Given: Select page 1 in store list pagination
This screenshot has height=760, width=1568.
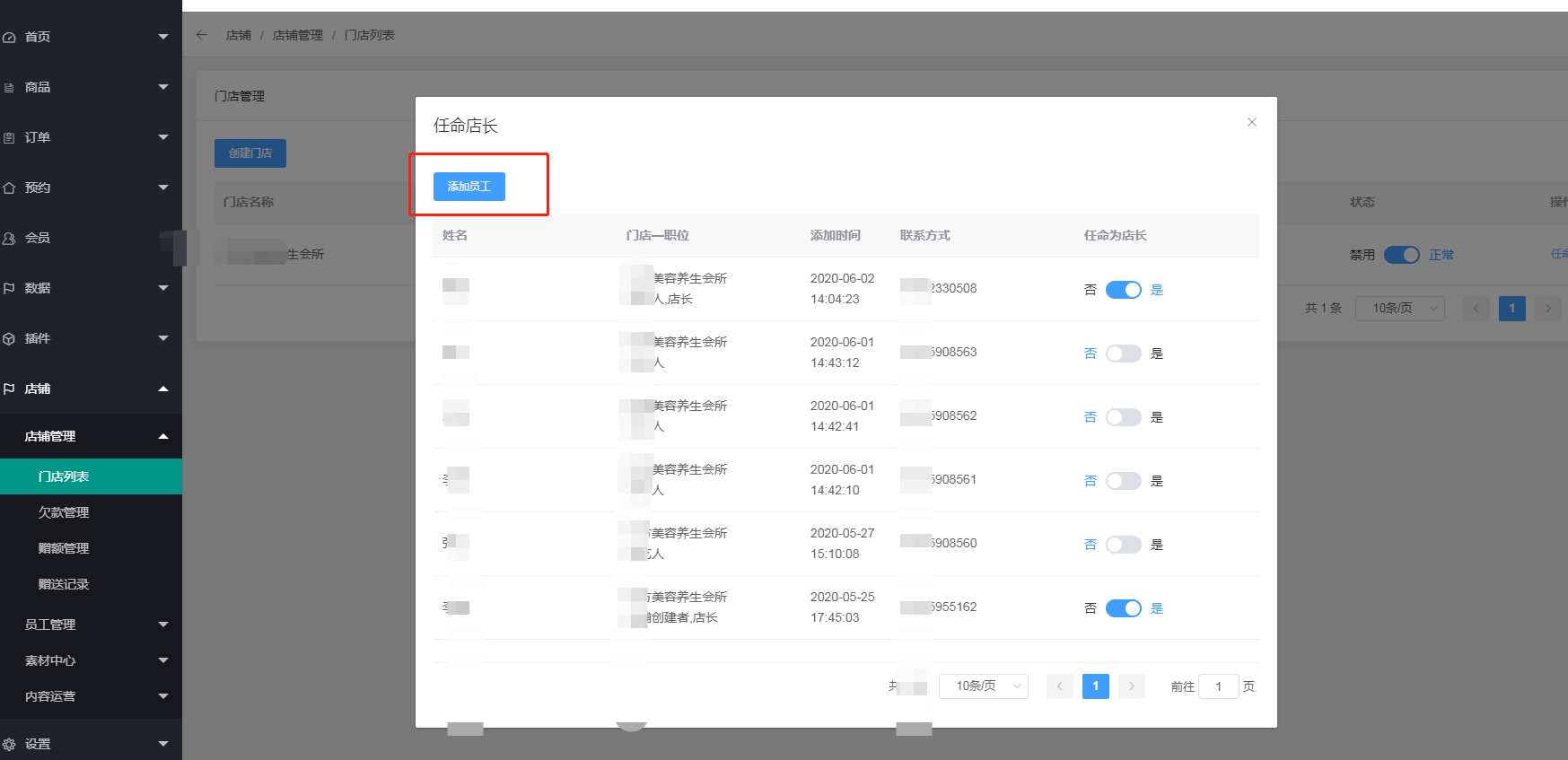Looking at the screenshot, I should (1511, 309).
